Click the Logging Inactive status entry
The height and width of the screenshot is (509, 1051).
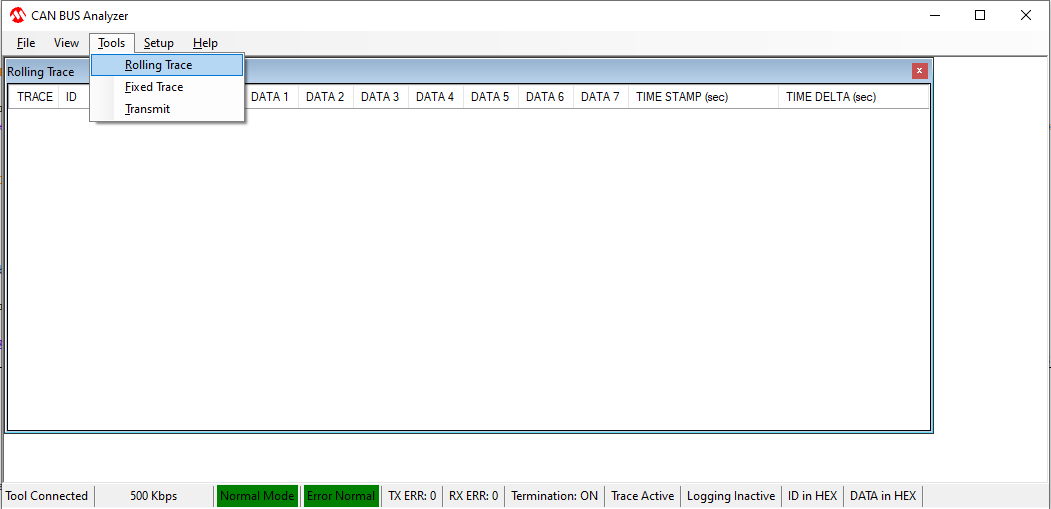pyautogui.click(x=731, y=496)
